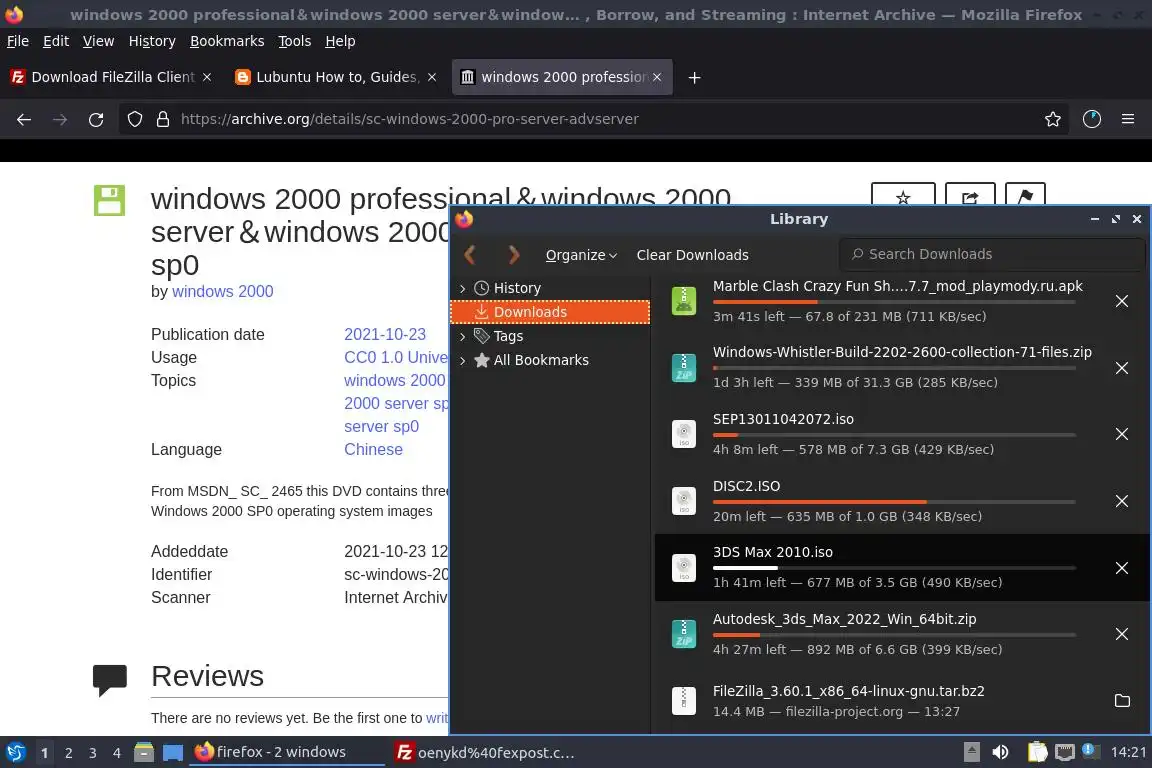Viewport: 1152px width, 768px height.
Task: Cancel the Autodesk_3ds_Max_2022 zip download
Action: (x=1122, y=634)
